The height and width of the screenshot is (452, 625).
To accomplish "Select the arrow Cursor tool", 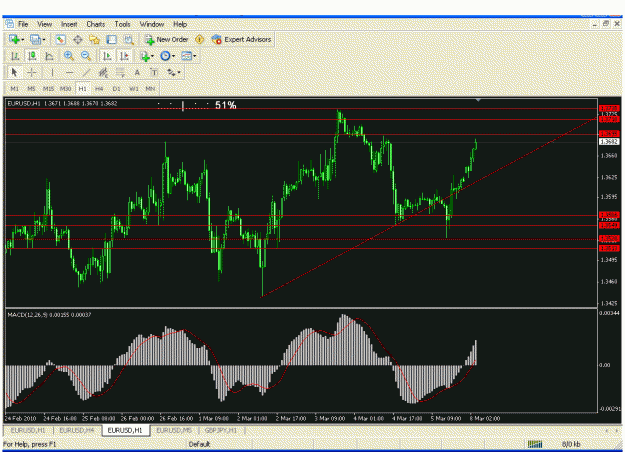I will coord(14,73).
